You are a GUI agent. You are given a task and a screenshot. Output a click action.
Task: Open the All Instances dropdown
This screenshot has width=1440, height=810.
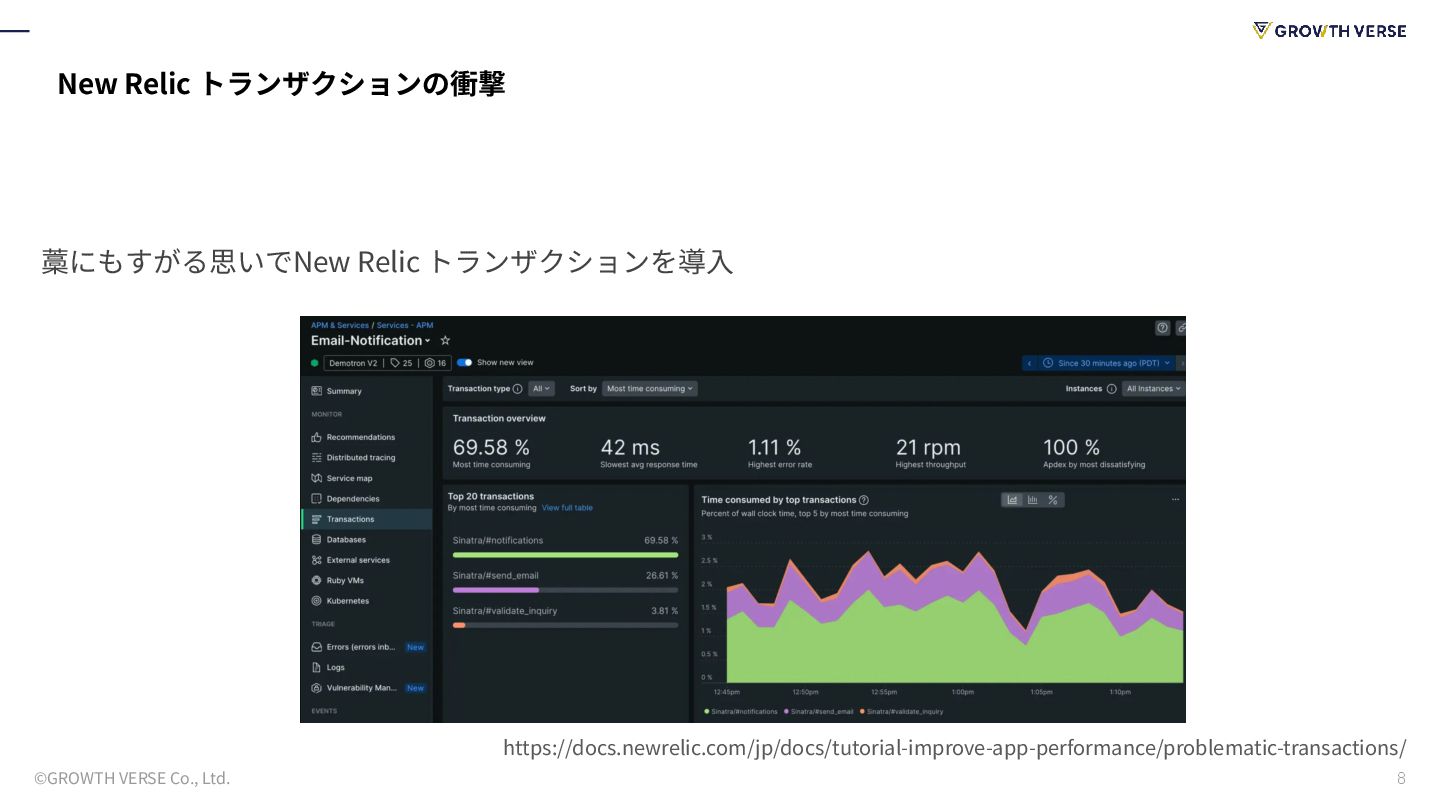coord(1153,389)
